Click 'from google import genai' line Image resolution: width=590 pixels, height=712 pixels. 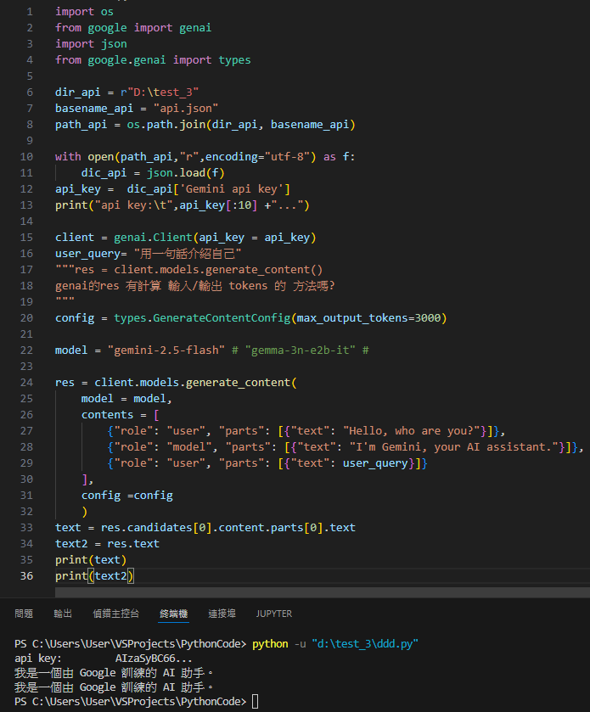pyautogui.click(x=133, y=28)
